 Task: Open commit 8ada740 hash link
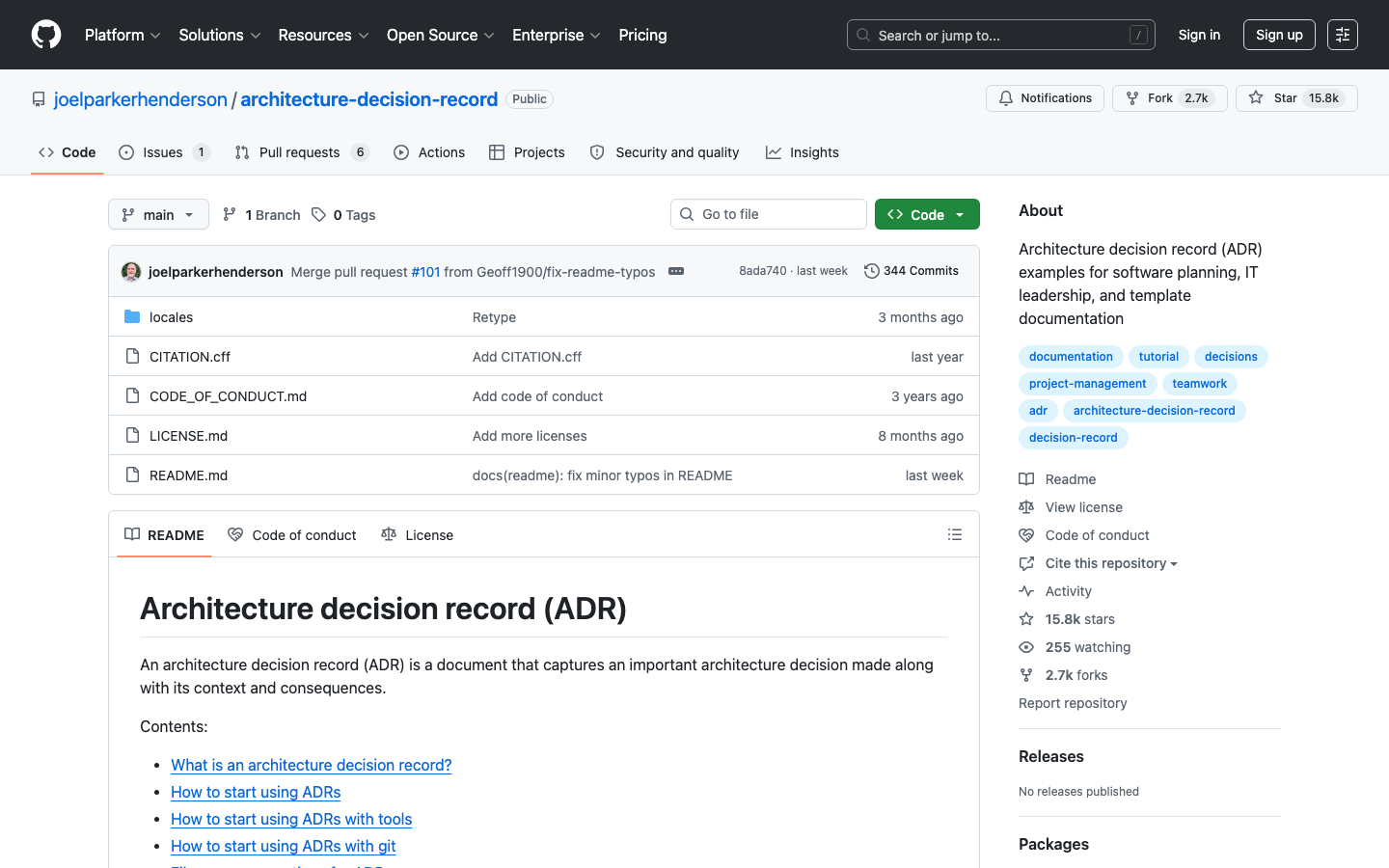[x=763, y=271]
